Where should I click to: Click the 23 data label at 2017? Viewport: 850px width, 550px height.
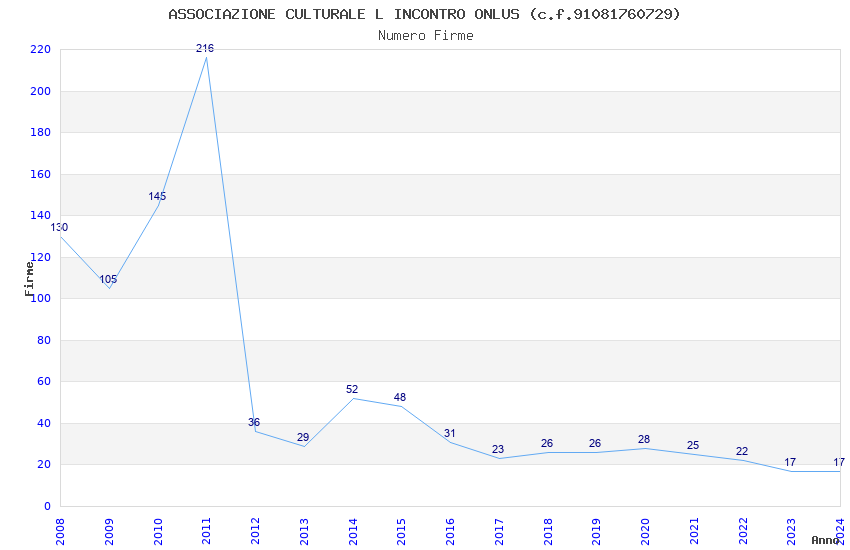pyautogui.click(x=498, y=449)
